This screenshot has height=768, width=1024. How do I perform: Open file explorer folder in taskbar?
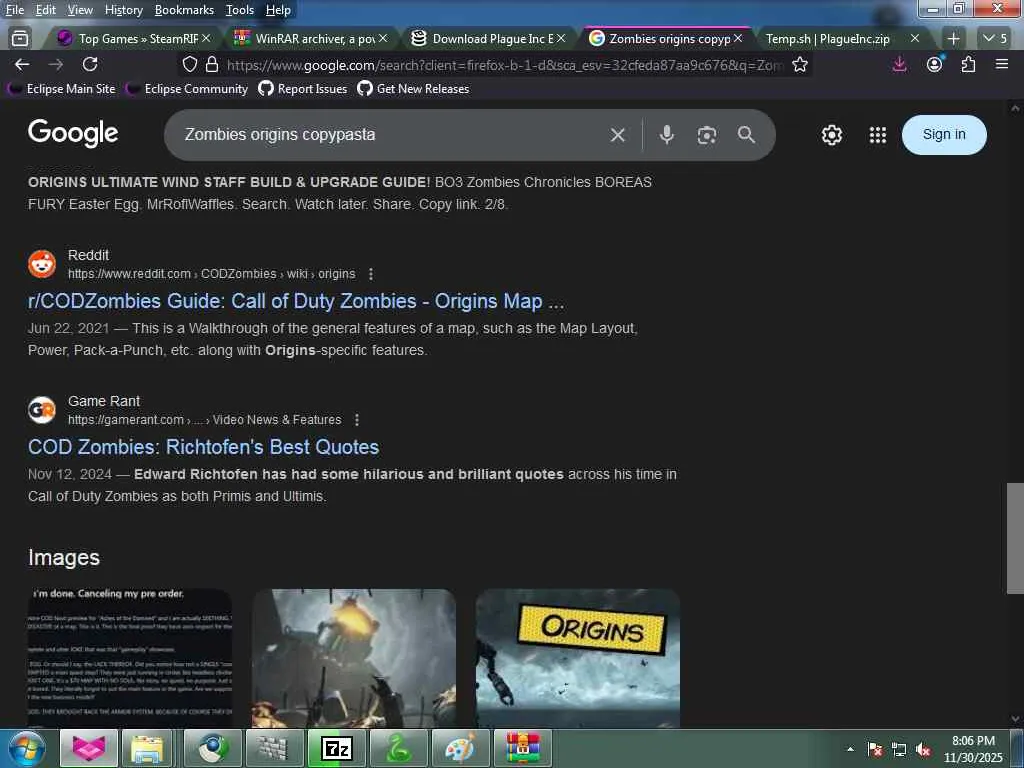[x=147, y=748]
